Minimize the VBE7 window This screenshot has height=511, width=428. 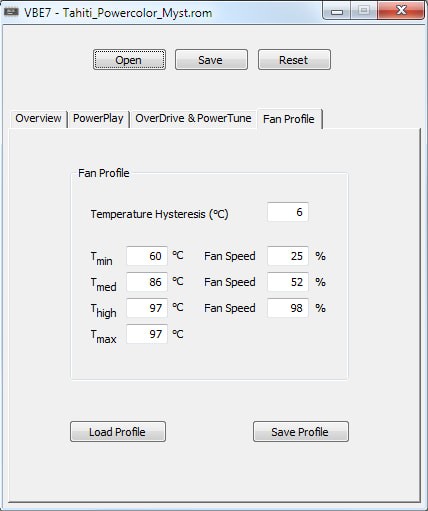click(x=337, y=11)
